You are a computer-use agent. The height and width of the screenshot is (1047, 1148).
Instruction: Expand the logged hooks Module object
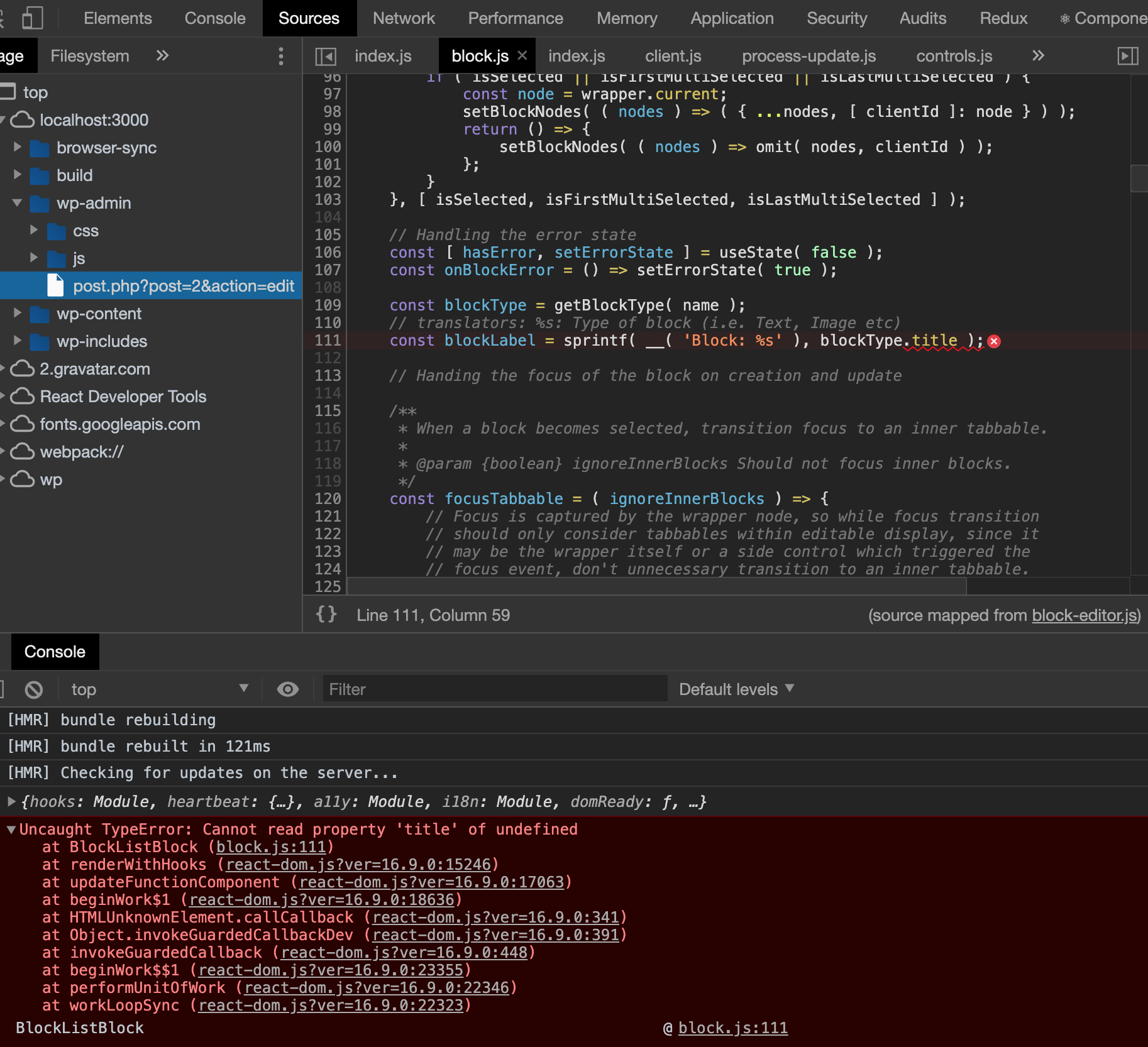(11, 801)
